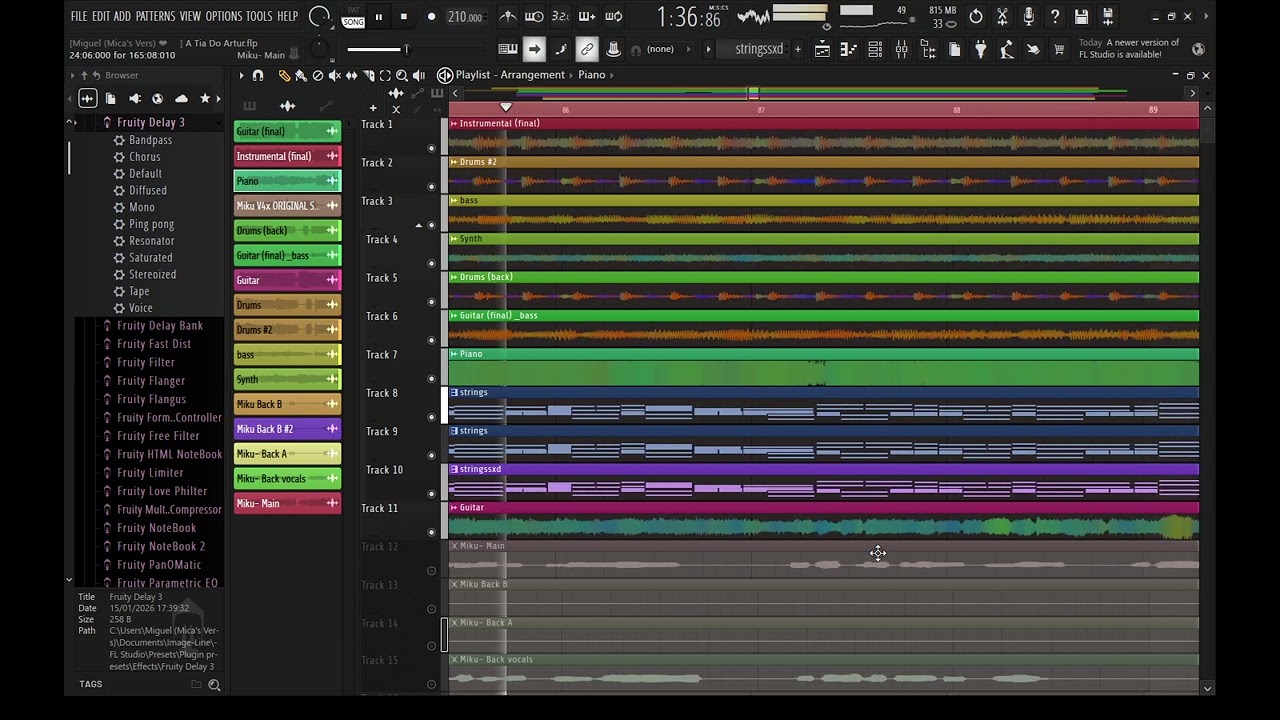The width and height of the screenshot is (1280, 720).
Task: Select the Miku Back B #2 clip
Action: pyautogui.click(x=287, y=429)
